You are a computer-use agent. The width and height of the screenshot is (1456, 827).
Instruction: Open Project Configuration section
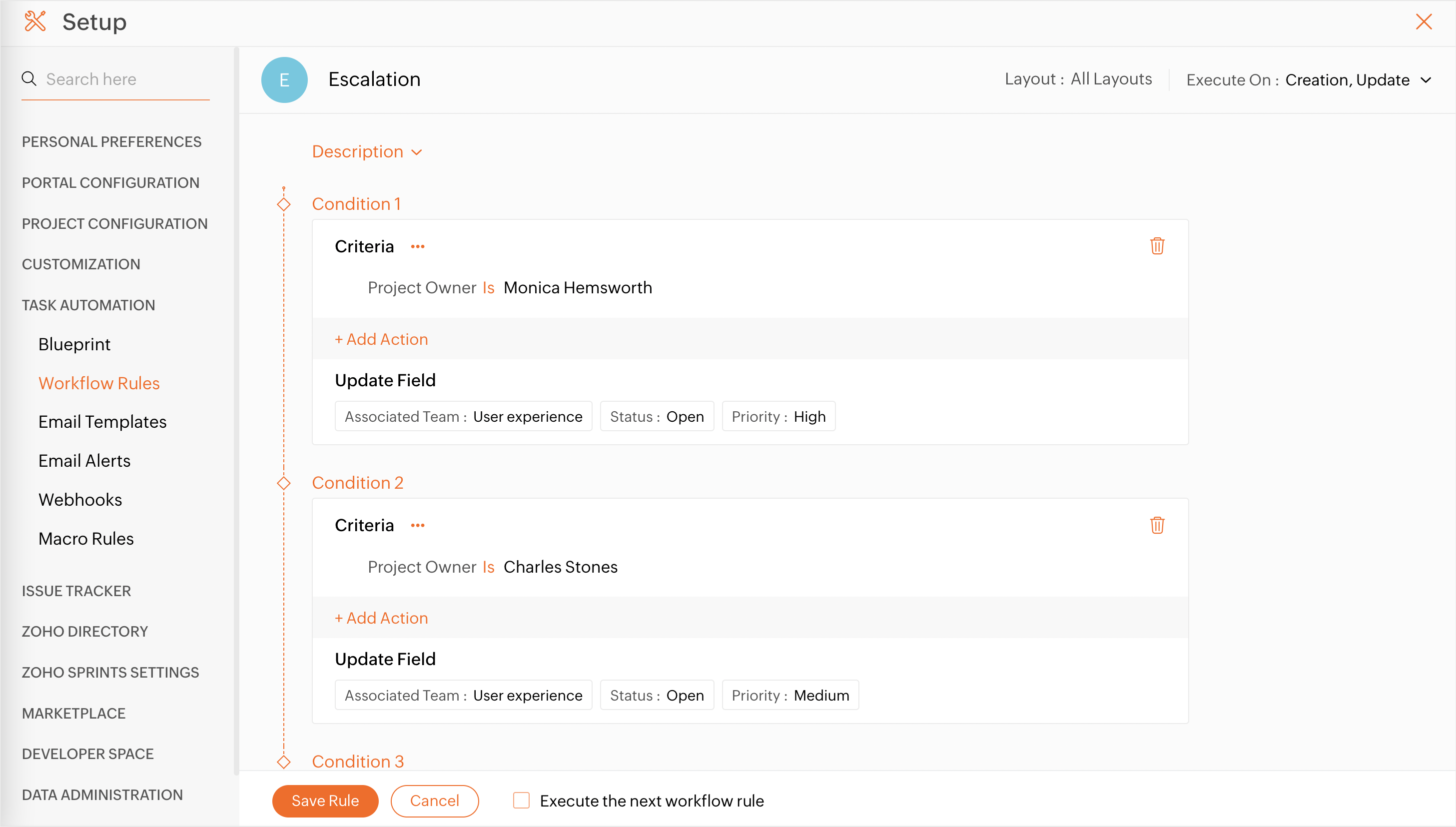(115, 224)
